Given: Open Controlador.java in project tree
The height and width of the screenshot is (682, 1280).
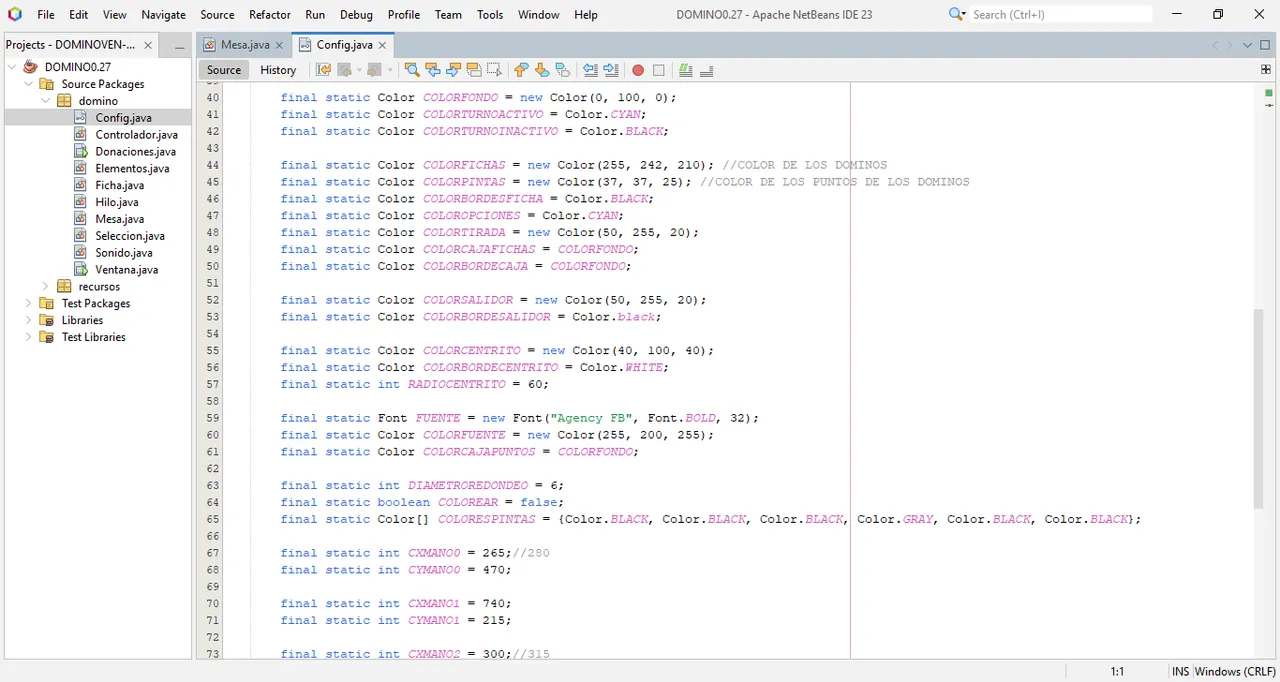Looking at the screenshot, I should click(136, 135).
